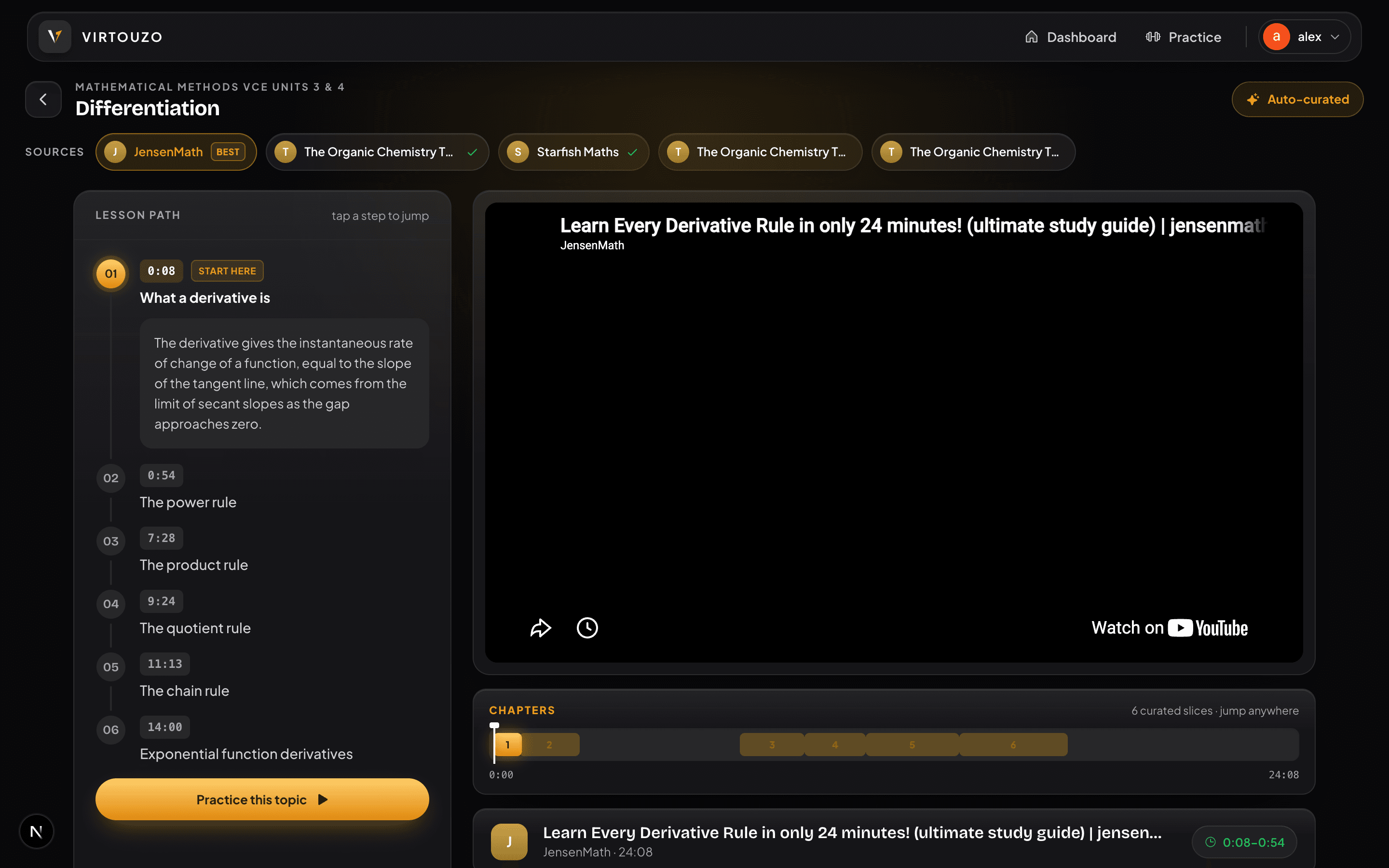Image resolution: width=1389 pixels, height=868 pixels.
Task: Select chapter slice 3 on timeline
Action: [772, 745]
